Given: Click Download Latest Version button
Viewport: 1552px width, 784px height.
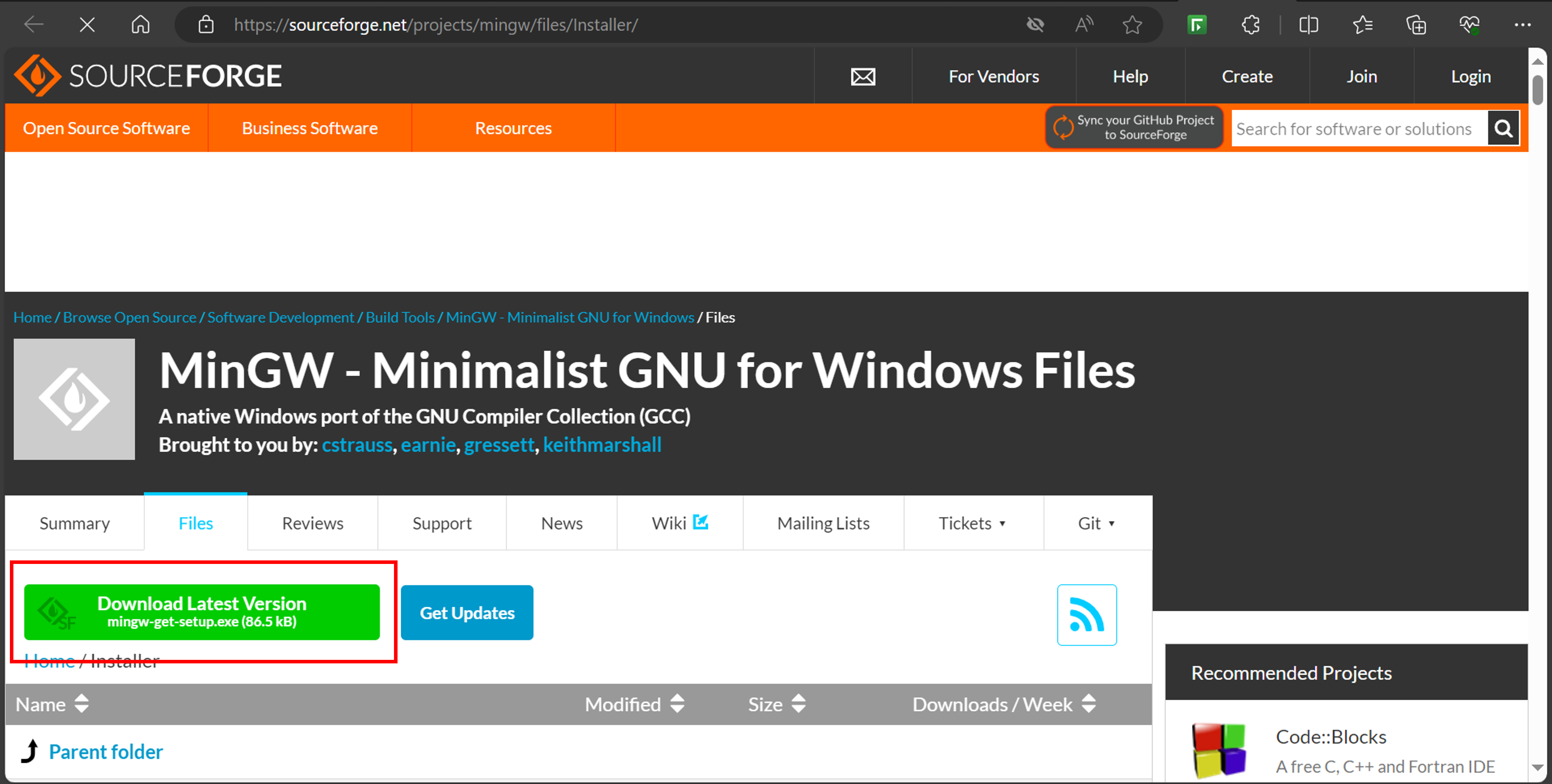Looking at the screenshot, I should 202,612.
